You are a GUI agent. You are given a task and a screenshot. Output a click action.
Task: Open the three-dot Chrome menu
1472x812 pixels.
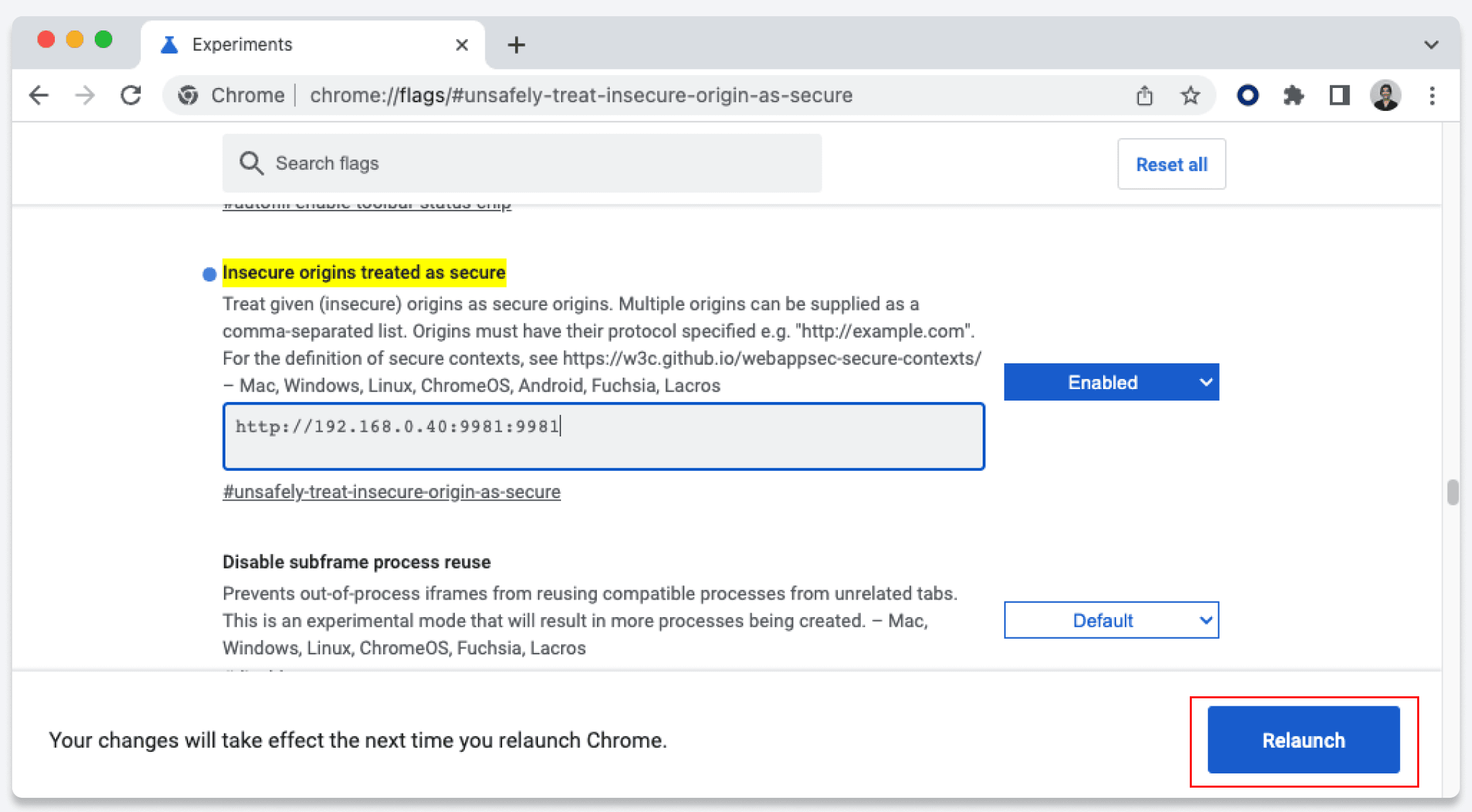coord(1432,95)
